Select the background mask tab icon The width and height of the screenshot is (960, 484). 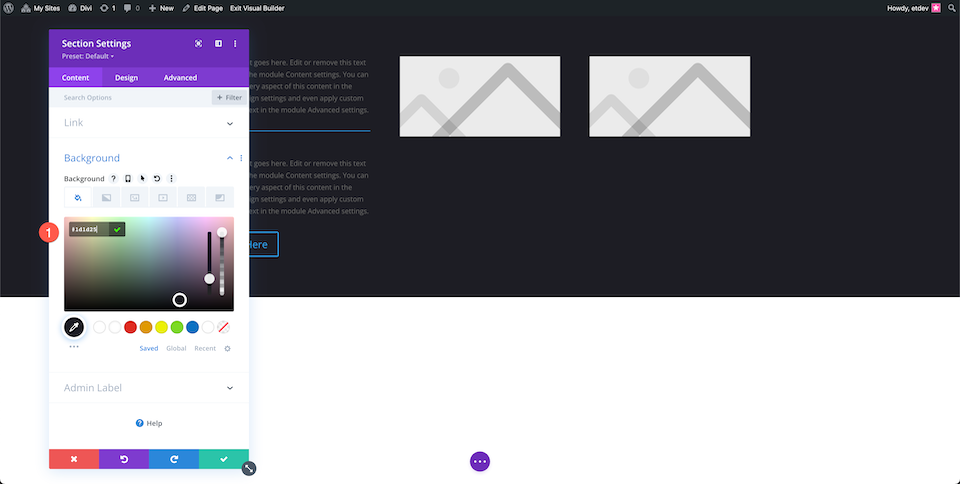pyautogui.click(x=220, y=198)
